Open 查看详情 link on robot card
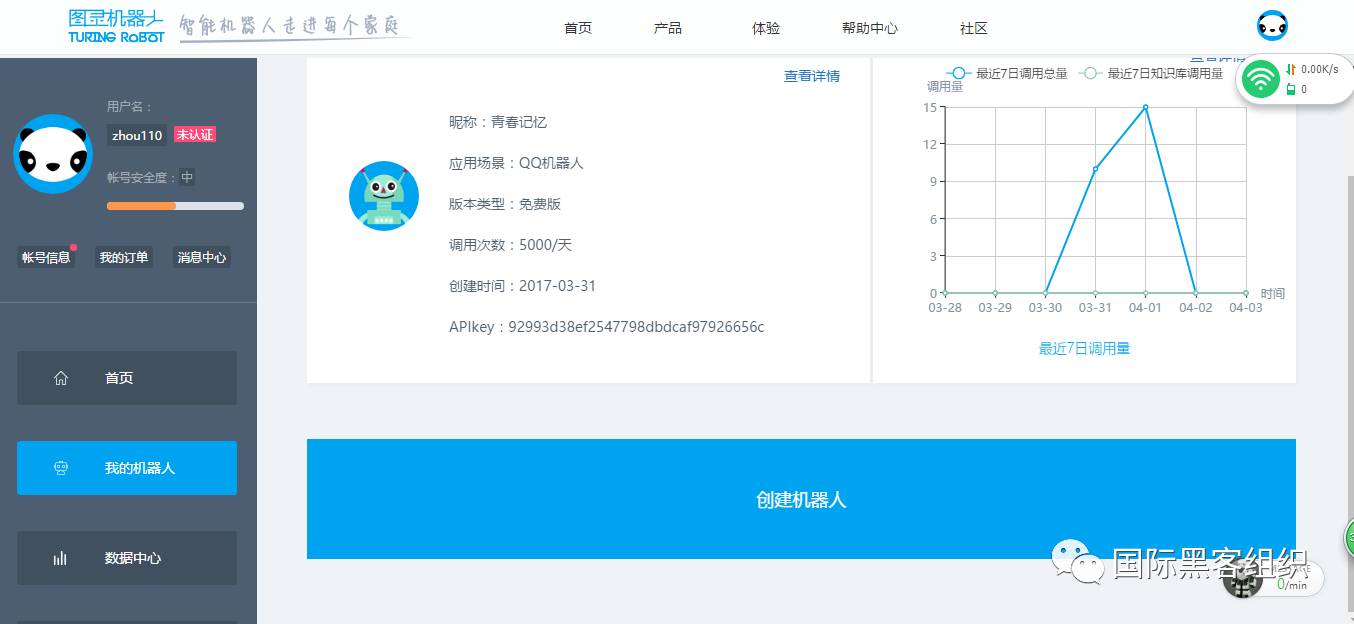This screenshot has width=1354, height=624. coord(812,76)
